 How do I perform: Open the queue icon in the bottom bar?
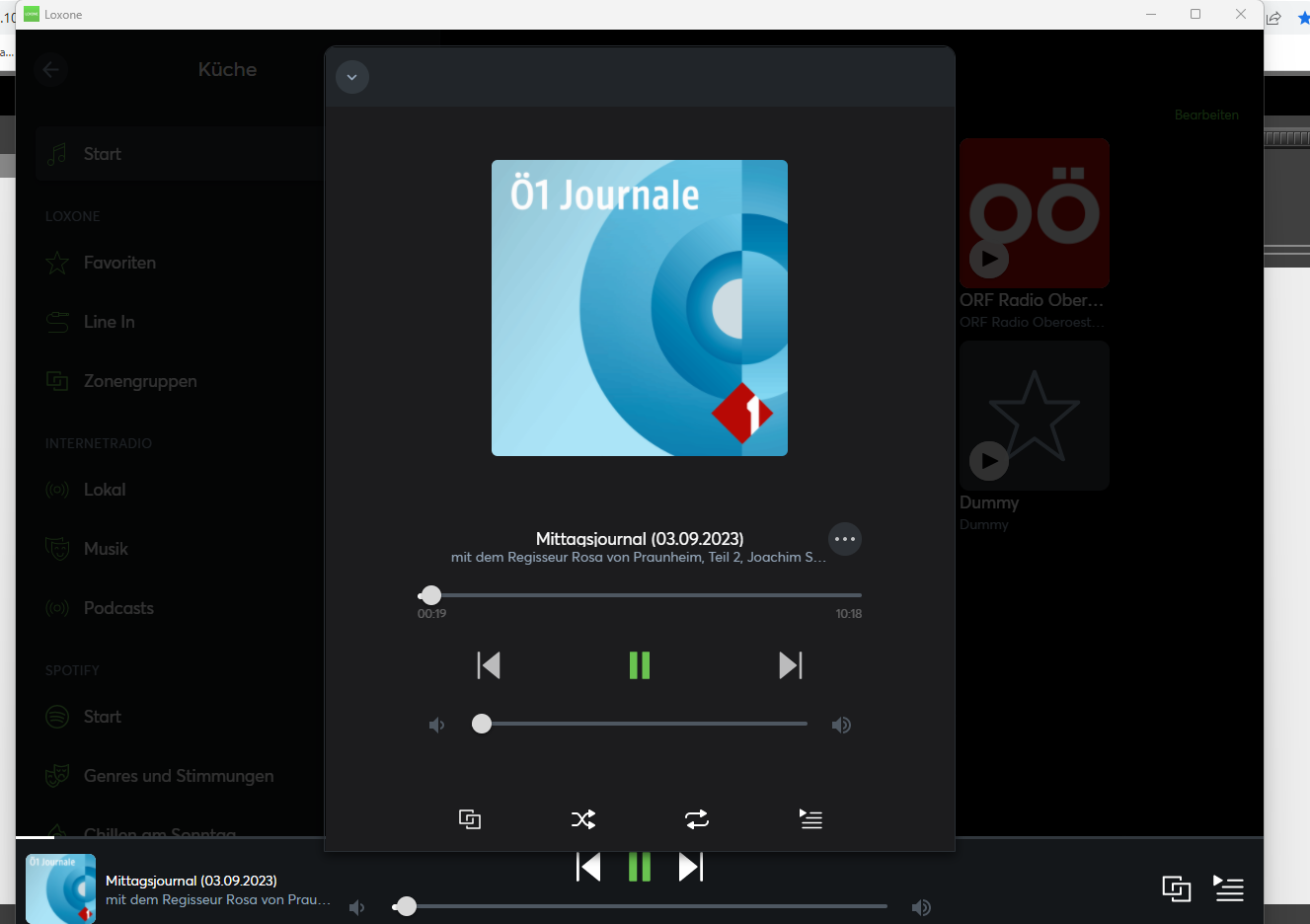pos(1229,888)
